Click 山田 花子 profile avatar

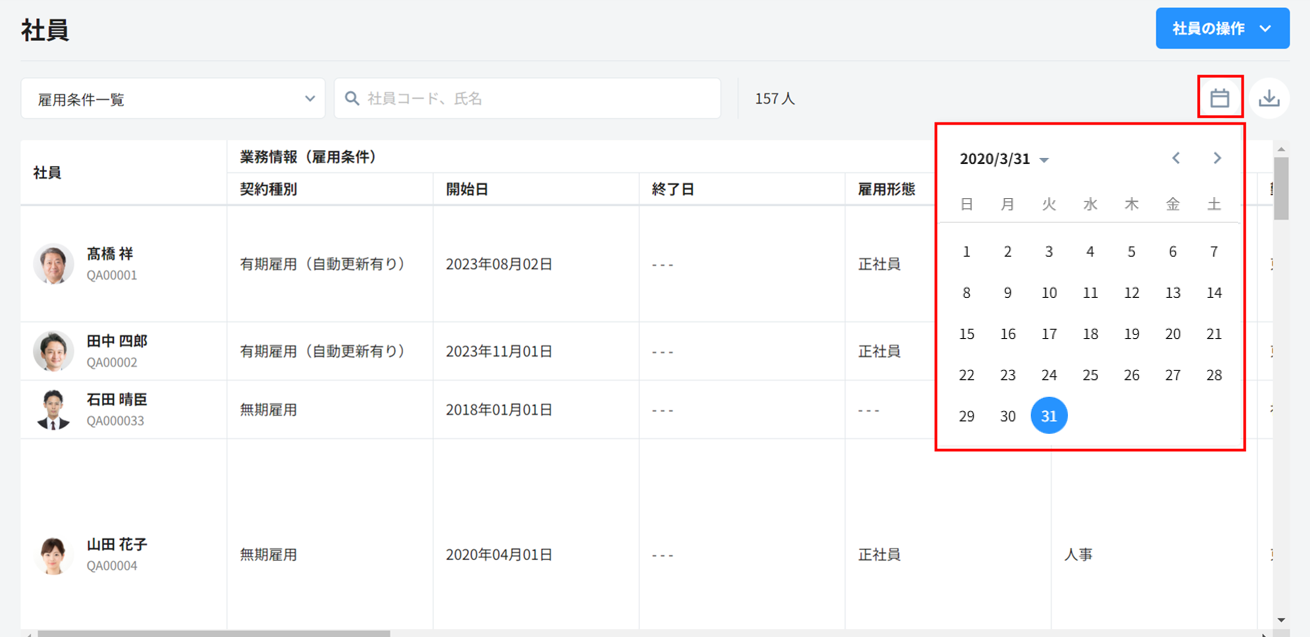[53, 555]
